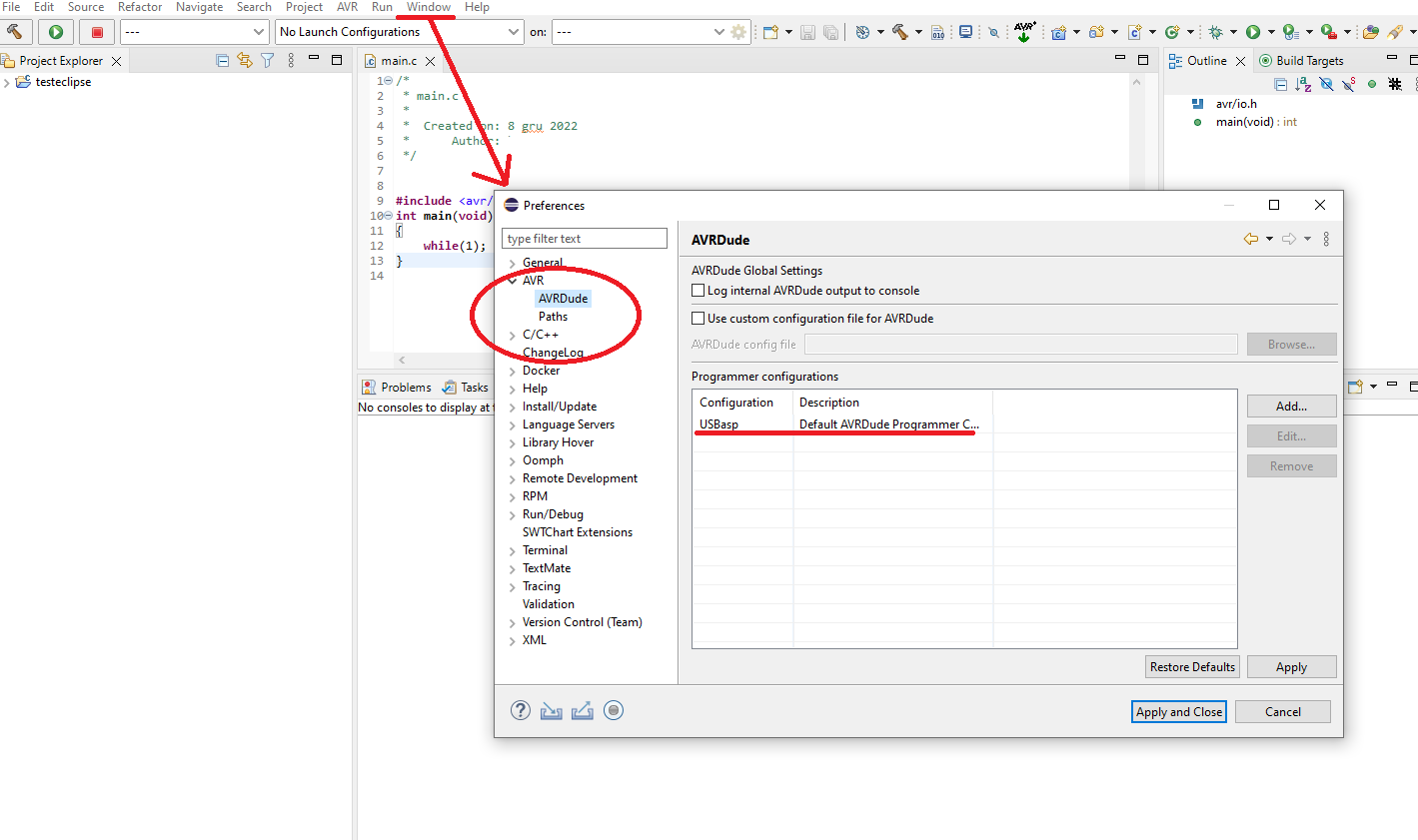Click the Hide Static Members icon in Outline

[1349, 85]
